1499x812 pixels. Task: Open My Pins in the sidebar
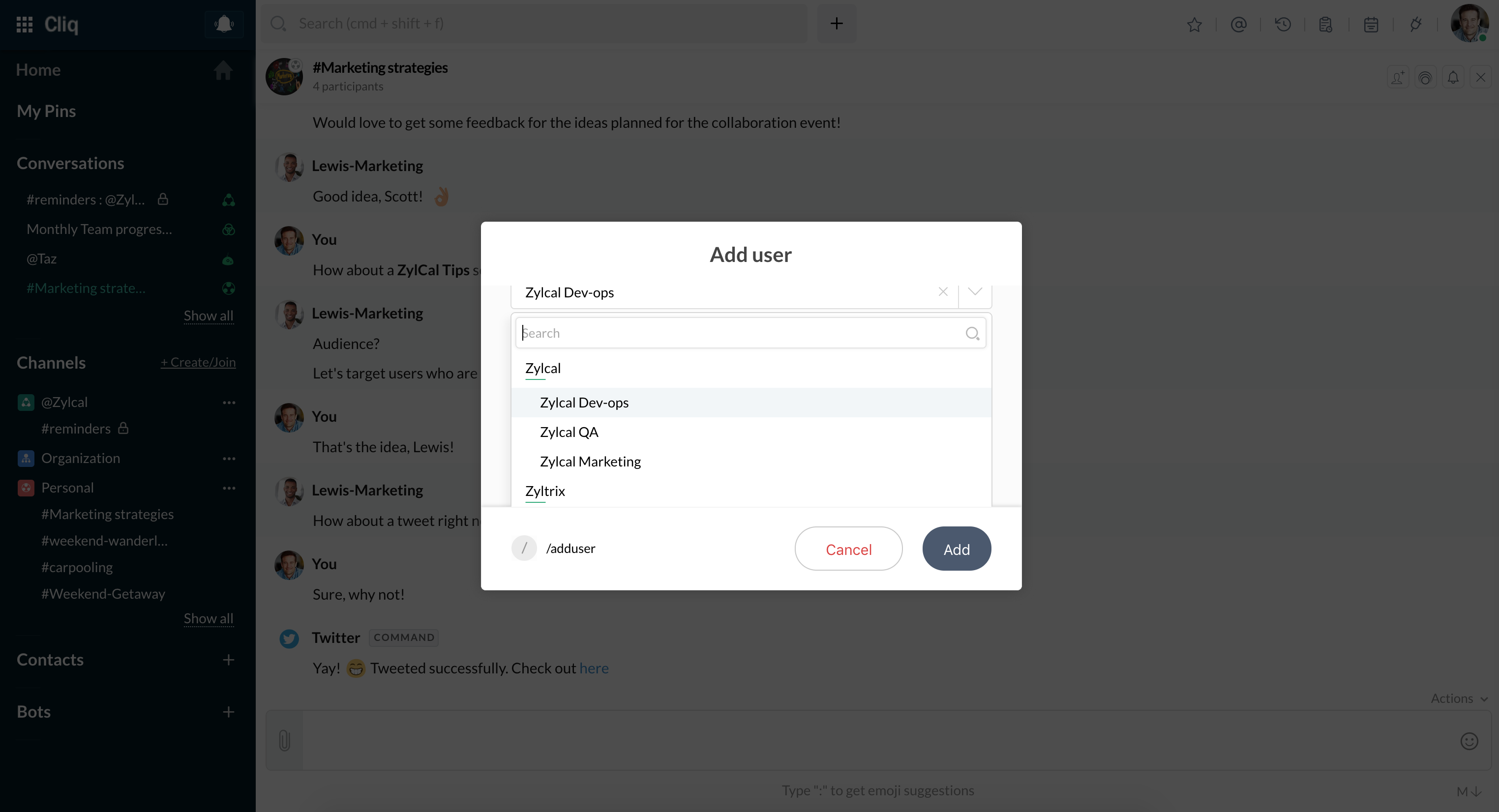[x=46, y=111]
